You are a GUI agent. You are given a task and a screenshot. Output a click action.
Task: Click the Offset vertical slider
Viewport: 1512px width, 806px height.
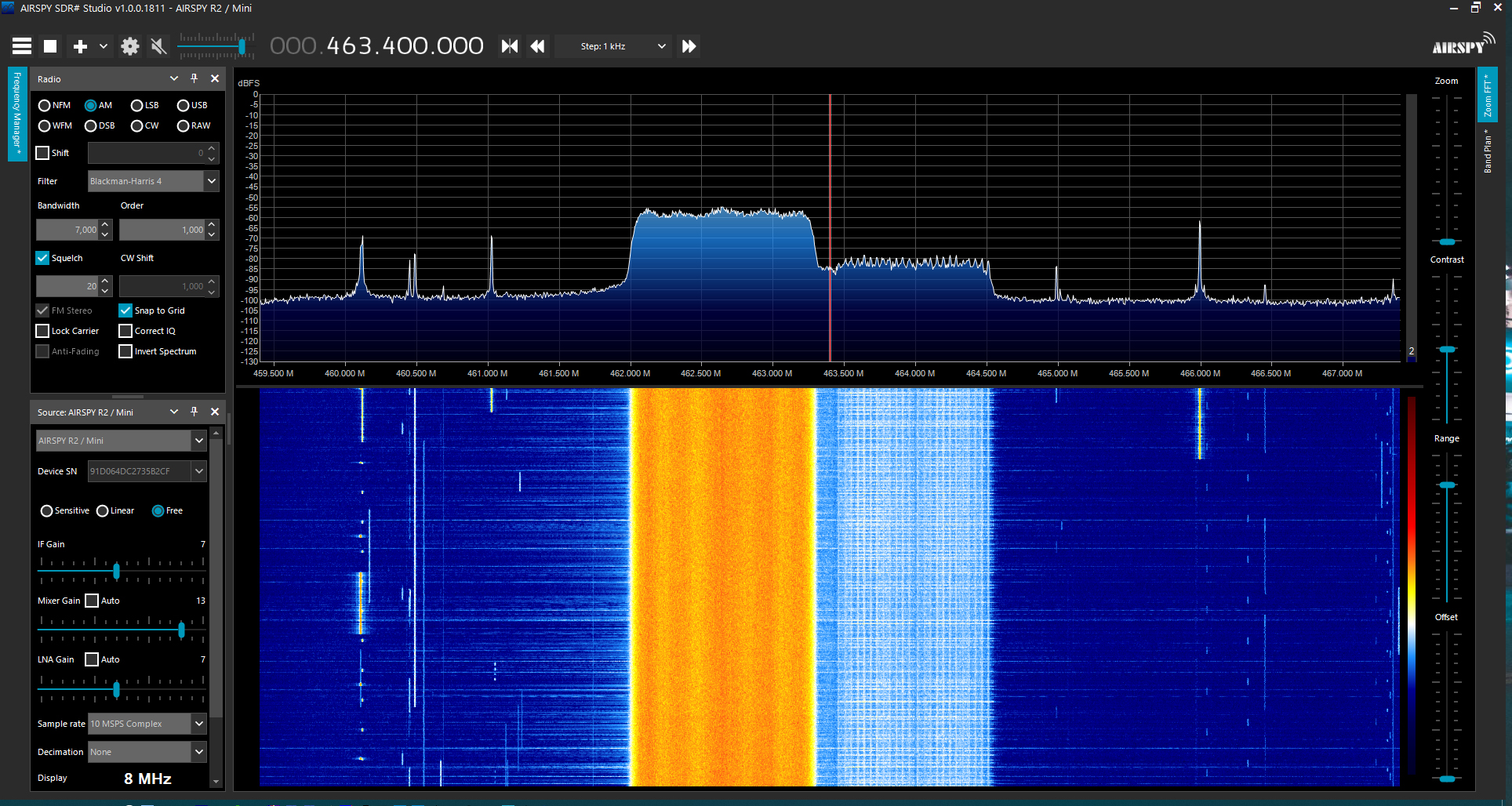click(x=1447, y=706)
